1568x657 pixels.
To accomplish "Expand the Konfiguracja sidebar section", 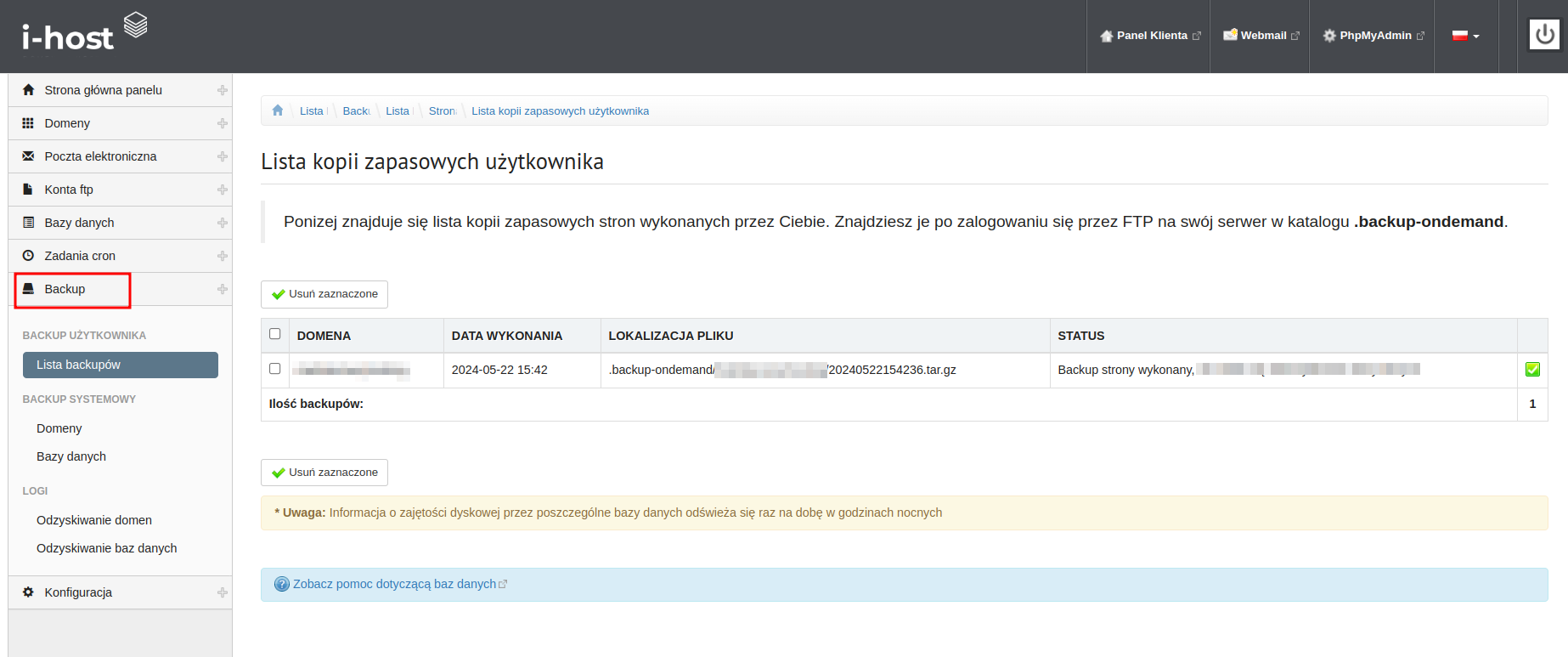I will pos(222,592).
